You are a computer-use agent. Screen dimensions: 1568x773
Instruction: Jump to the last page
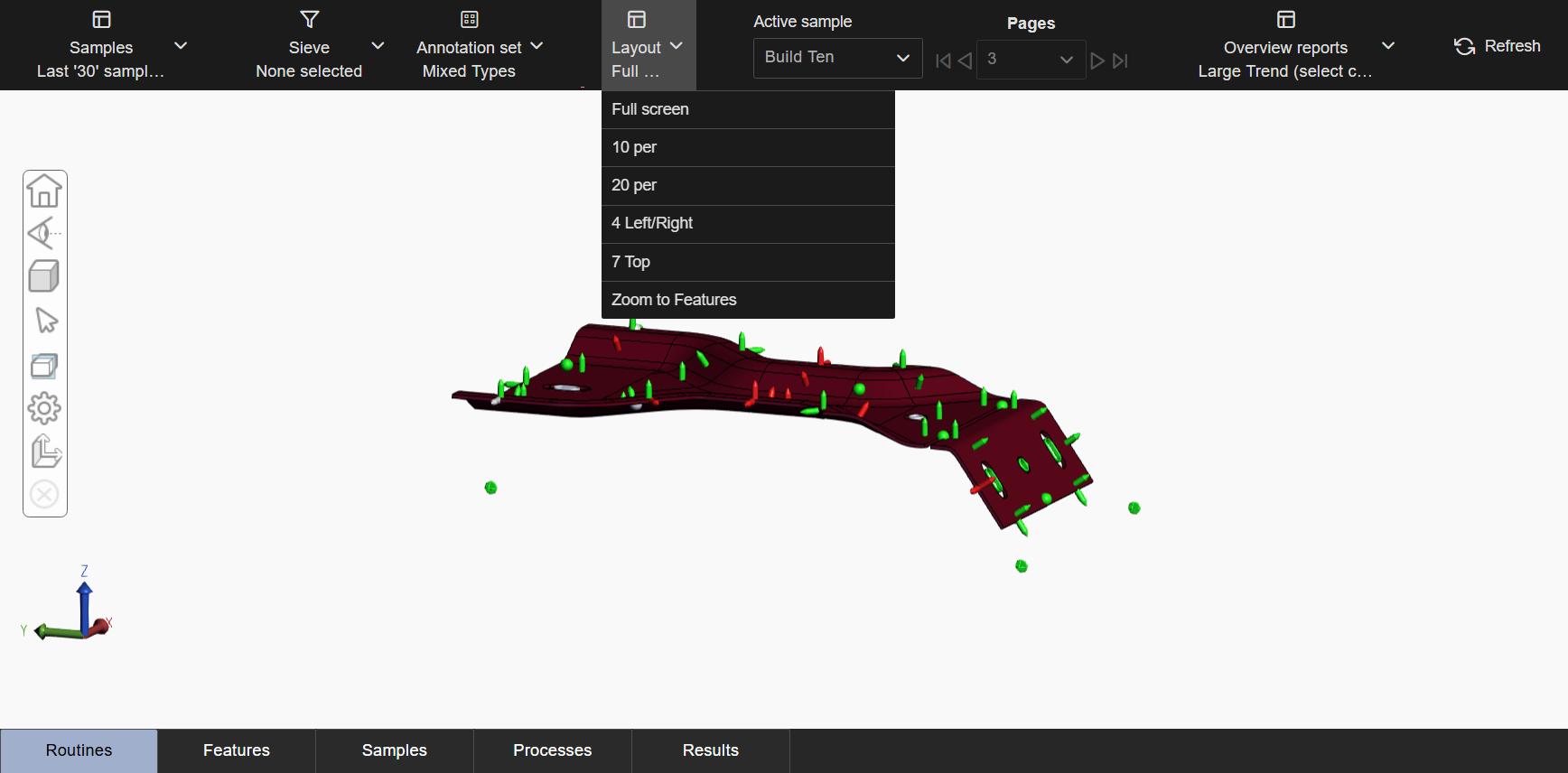pos(1120,61)
